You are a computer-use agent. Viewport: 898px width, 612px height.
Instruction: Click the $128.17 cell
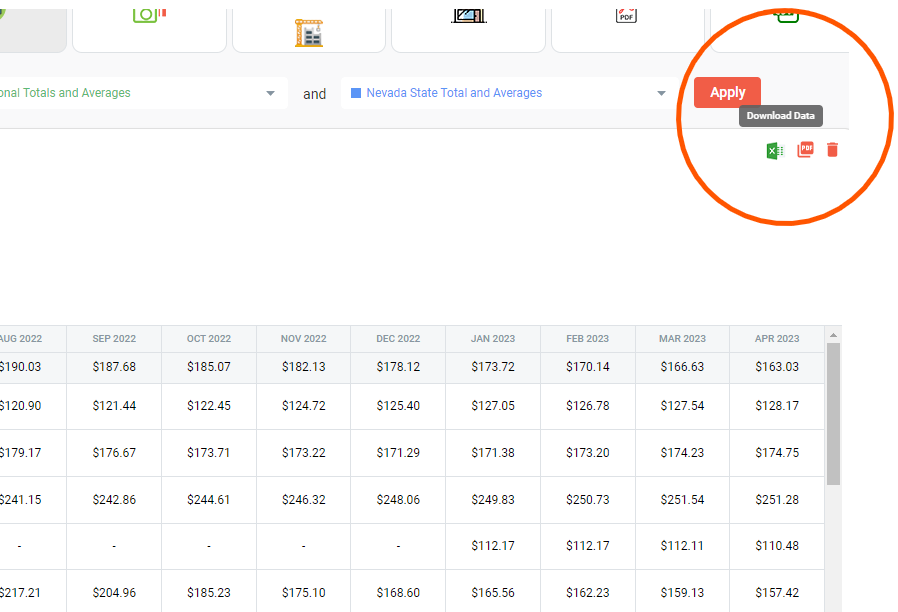coord(777,406)
